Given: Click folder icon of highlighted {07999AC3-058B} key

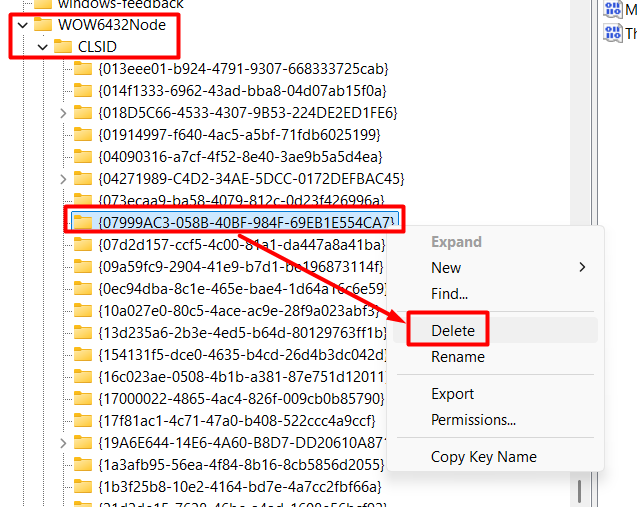Looking at the screenshot, I should (x=83, y=222).
